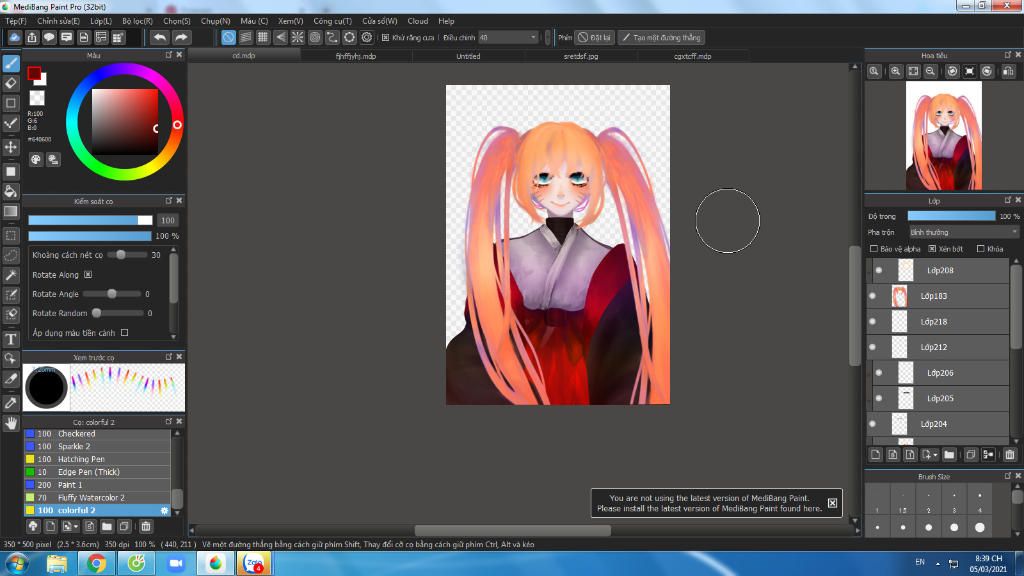
Task: Open Tệp(F) file menu
Action: tap(16, 21)
